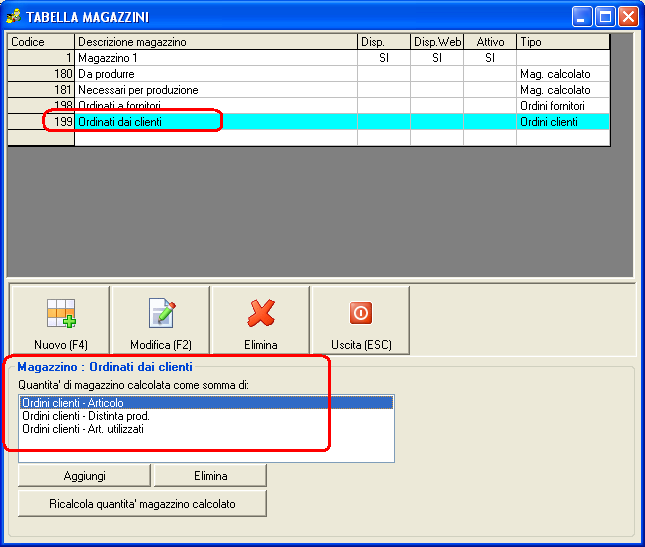
Task: Select the Magazzino 1 row
Action: [x=309, y=58]
